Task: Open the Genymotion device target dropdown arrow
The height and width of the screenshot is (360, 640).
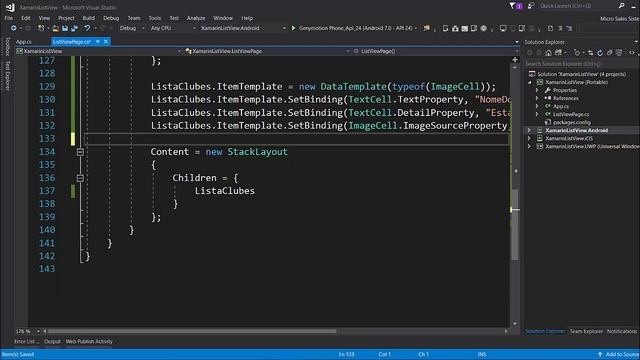Action: 416,28
